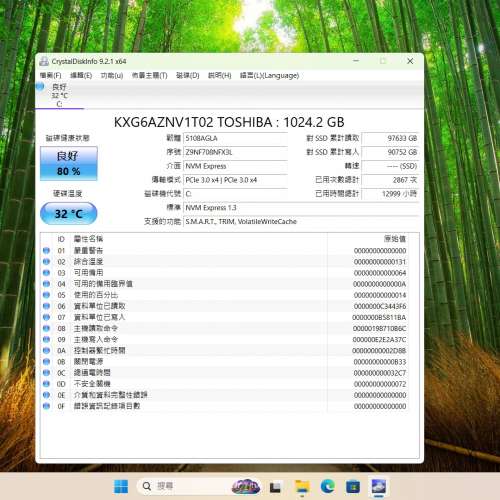Viewport: 500px width, 500px height.
Task: Select raw value 0000000000014 in row 05
Action: pos(380,295)
